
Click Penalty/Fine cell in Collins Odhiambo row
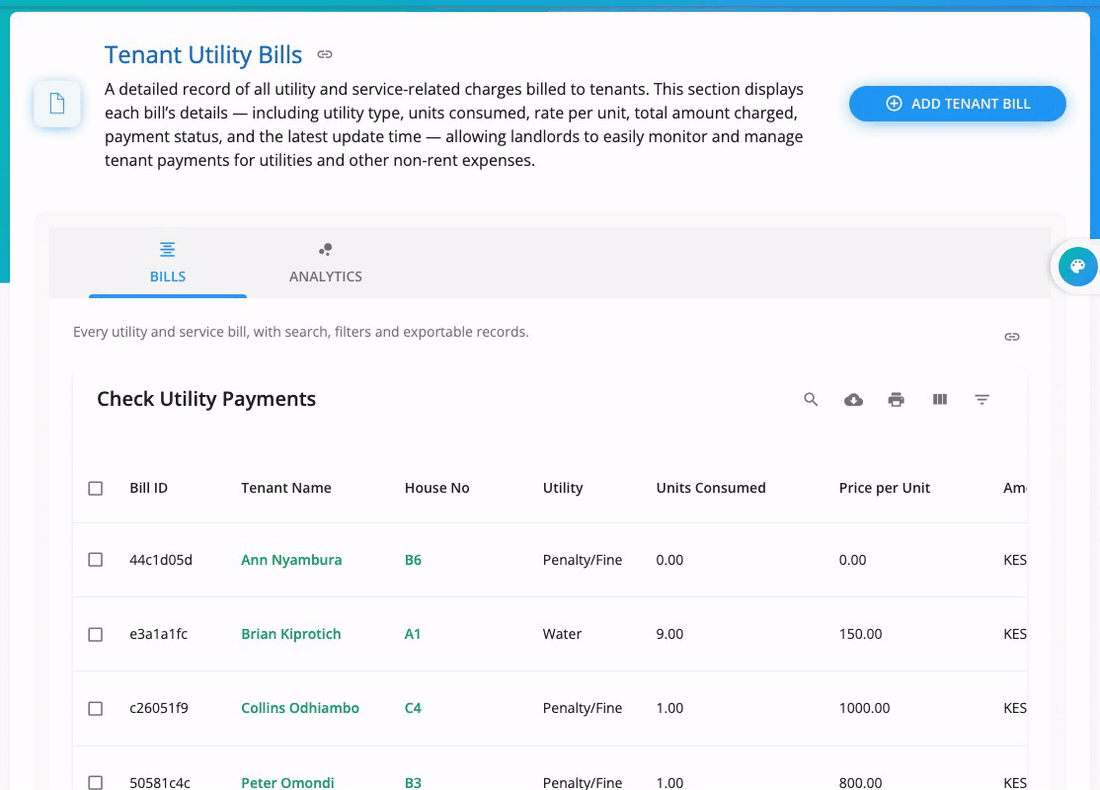pos(582,708)
